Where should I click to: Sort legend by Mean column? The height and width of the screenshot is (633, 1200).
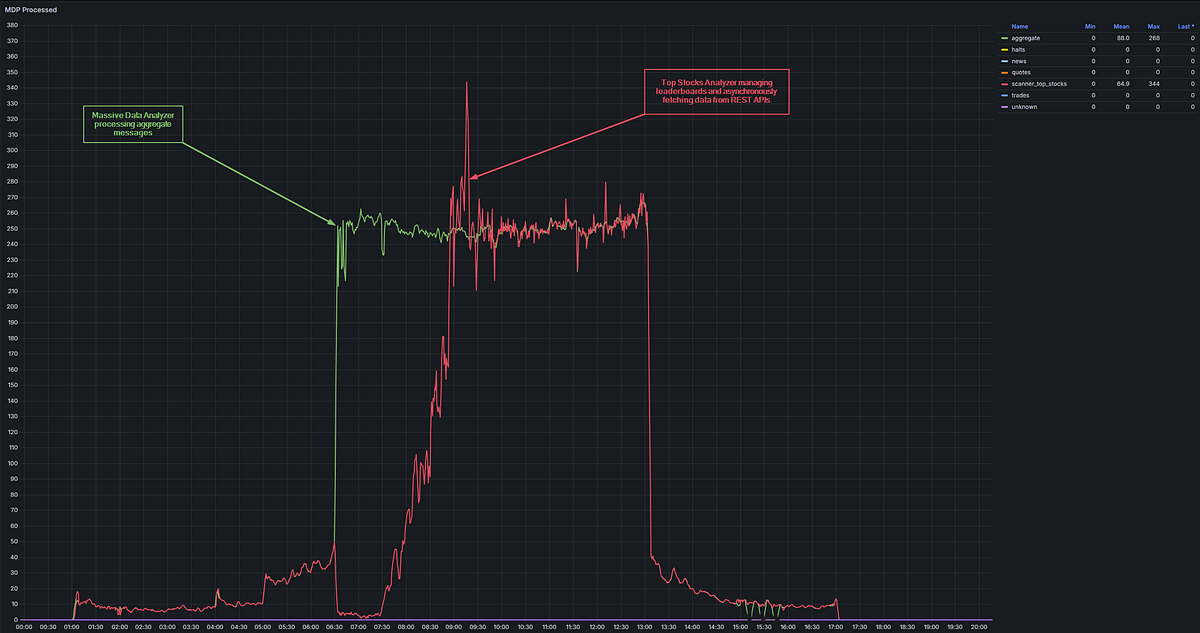click(x=1122, y=25)
